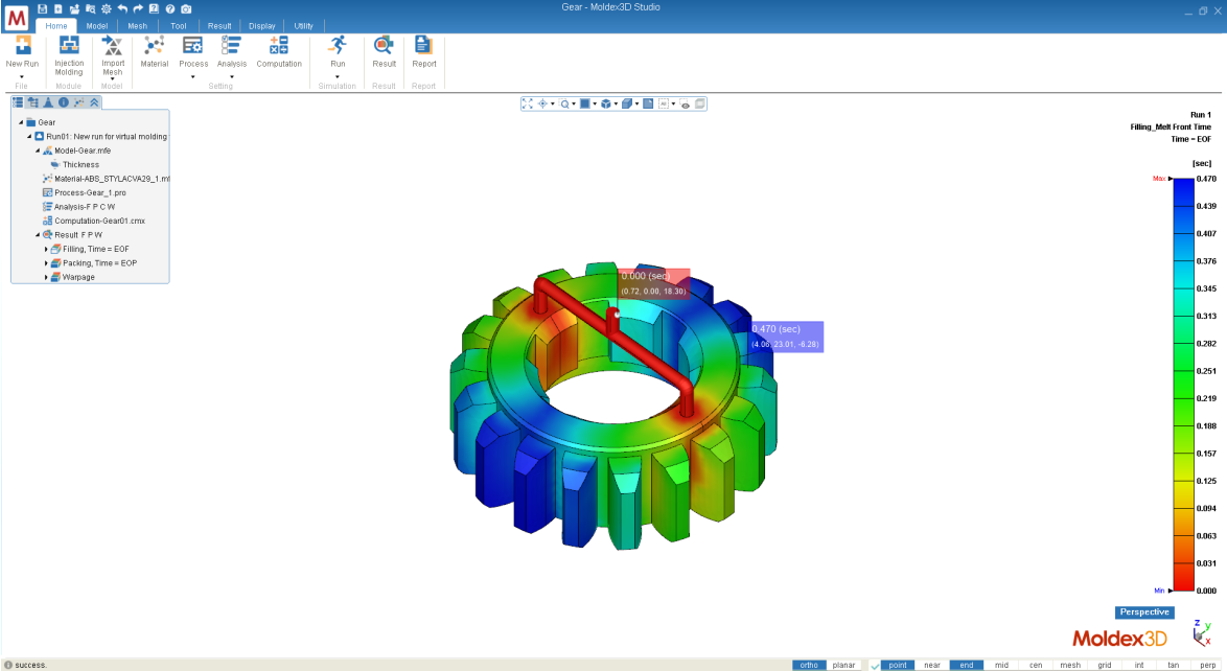Toggle the end snap option
The width and height of the screenshot is (1227, 671).
[x=967, y=665]
